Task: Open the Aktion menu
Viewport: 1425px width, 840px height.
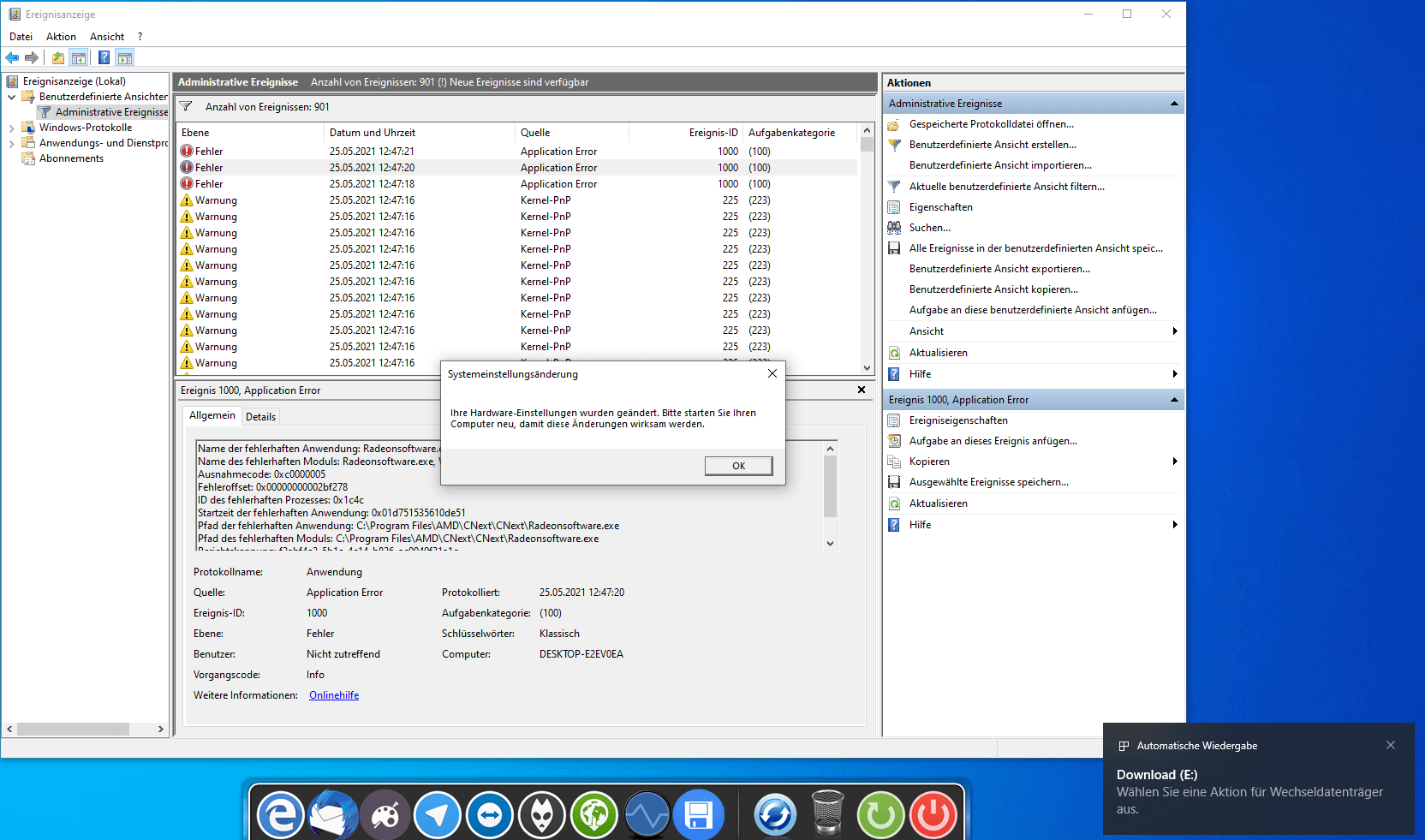Action: click(x=61, y=37)
